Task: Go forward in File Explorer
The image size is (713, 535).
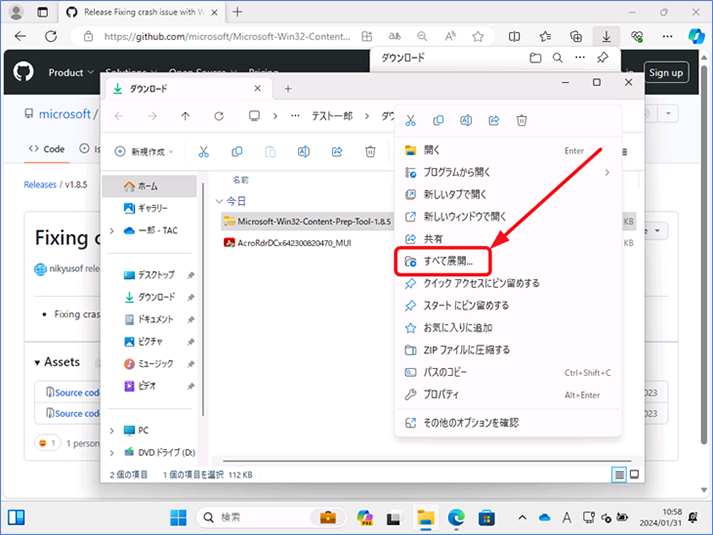Action: click(x=152, y=116)
